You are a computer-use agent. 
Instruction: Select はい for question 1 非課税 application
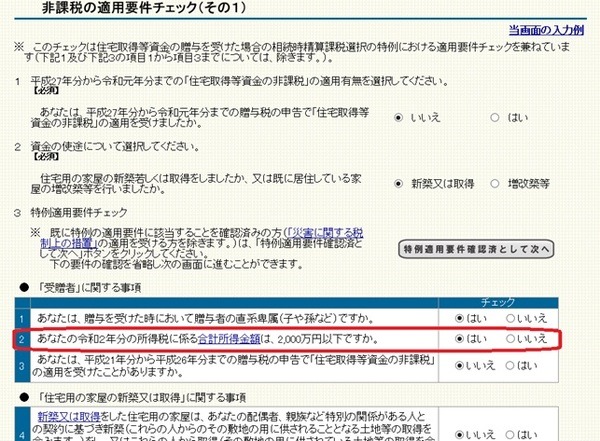pos(495,118)
